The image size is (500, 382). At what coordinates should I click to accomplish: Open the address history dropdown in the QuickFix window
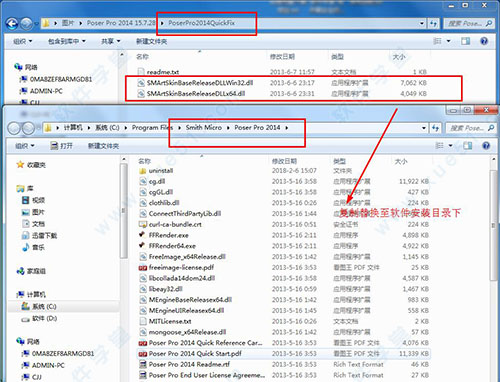(x=422, y=23)
